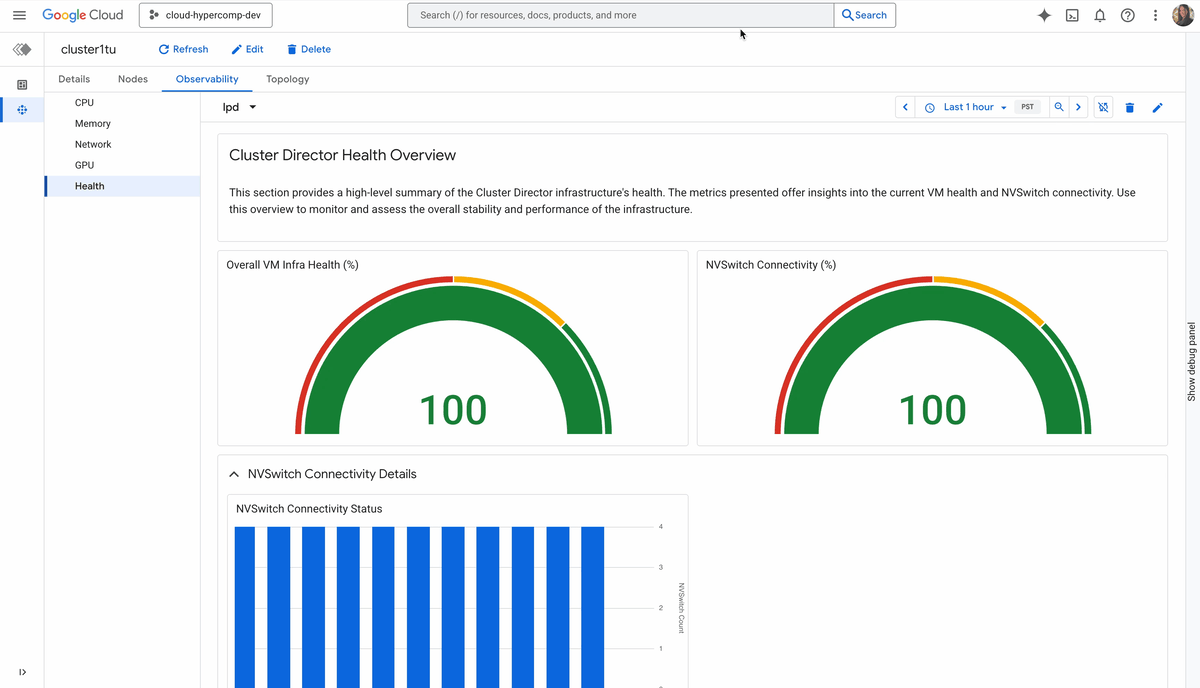Expand the left navigation panel

coord(22,671)
